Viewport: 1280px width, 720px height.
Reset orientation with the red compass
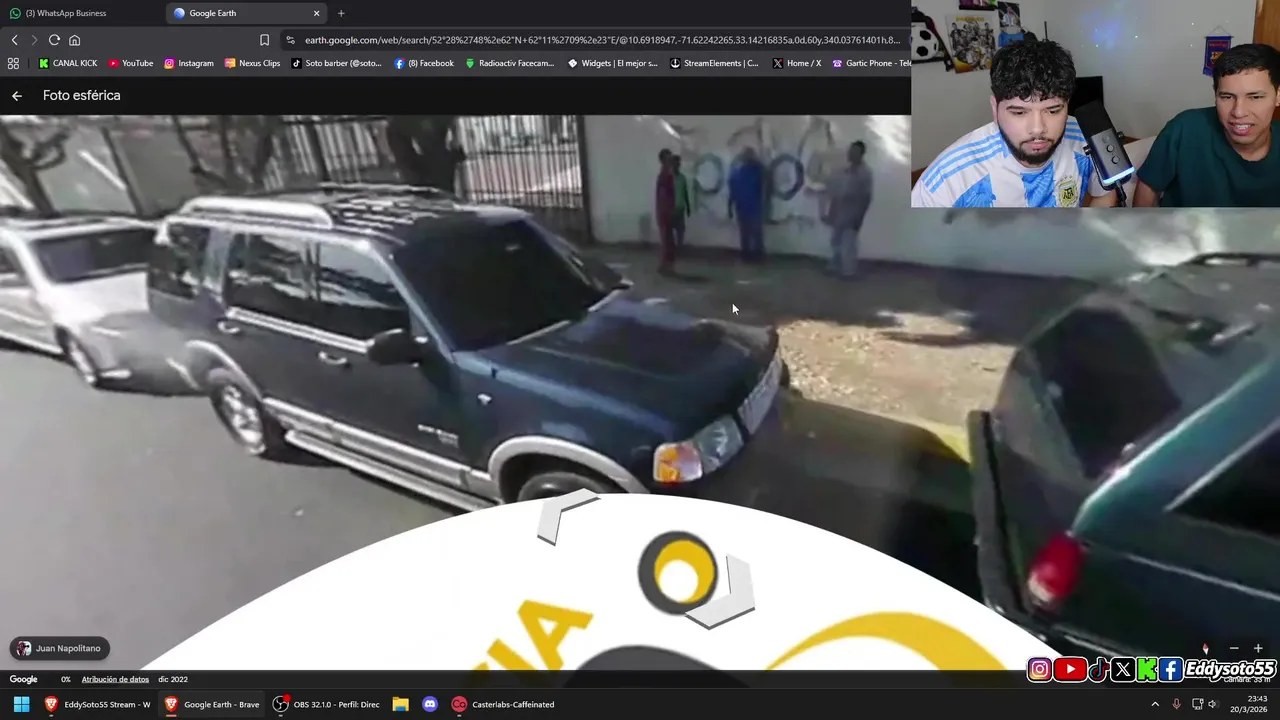1205,649
